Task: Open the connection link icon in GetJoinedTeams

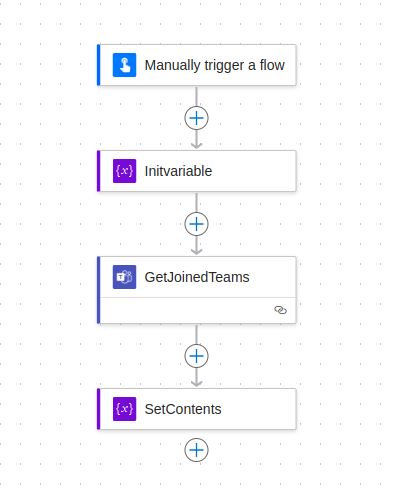Action: click(280, 310)
